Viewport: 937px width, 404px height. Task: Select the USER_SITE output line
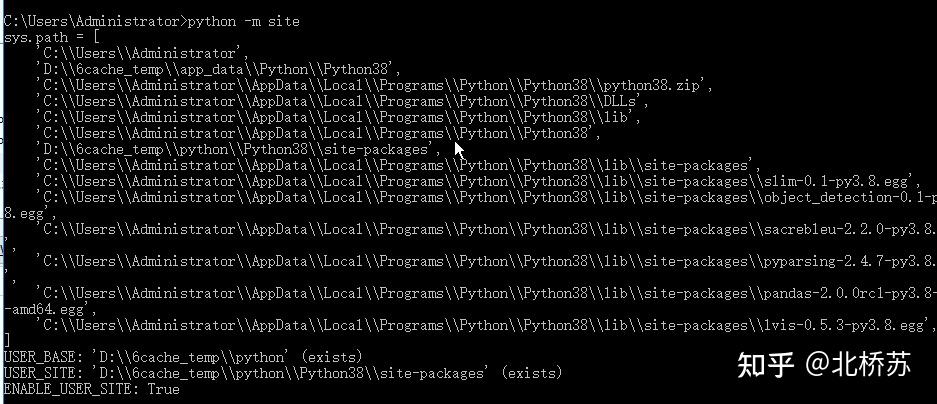(283, 374)
